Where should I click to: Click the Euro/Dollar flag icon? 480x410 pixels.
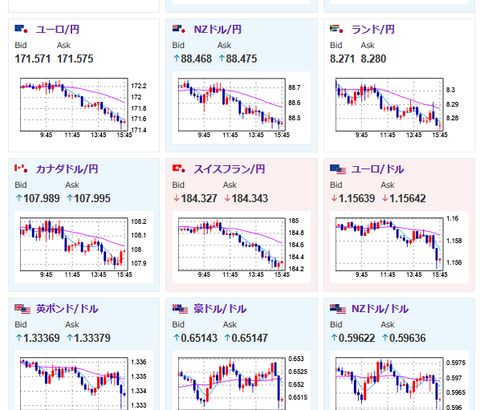[x=338, y=169]
